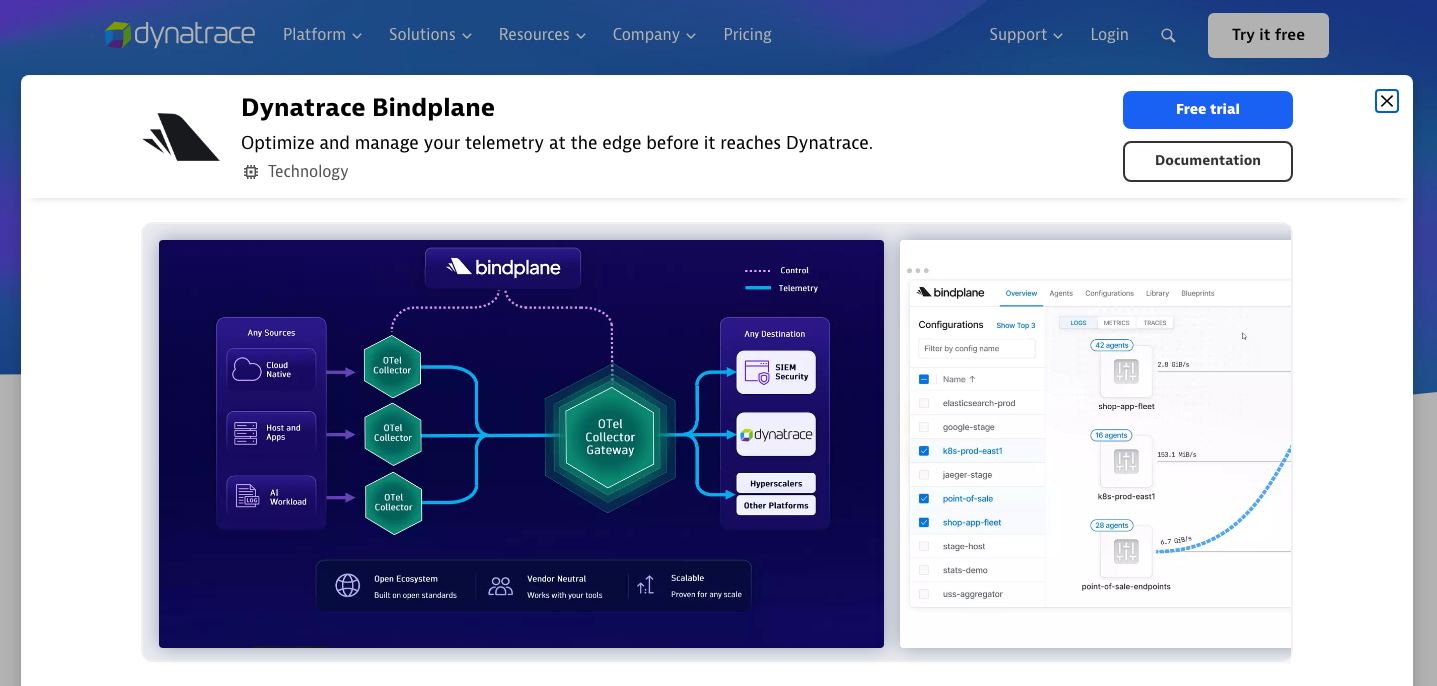The width and height of the screenshot is (1437, 686).
Task: Click the Technology chip icon
Action: click(251, 172)
